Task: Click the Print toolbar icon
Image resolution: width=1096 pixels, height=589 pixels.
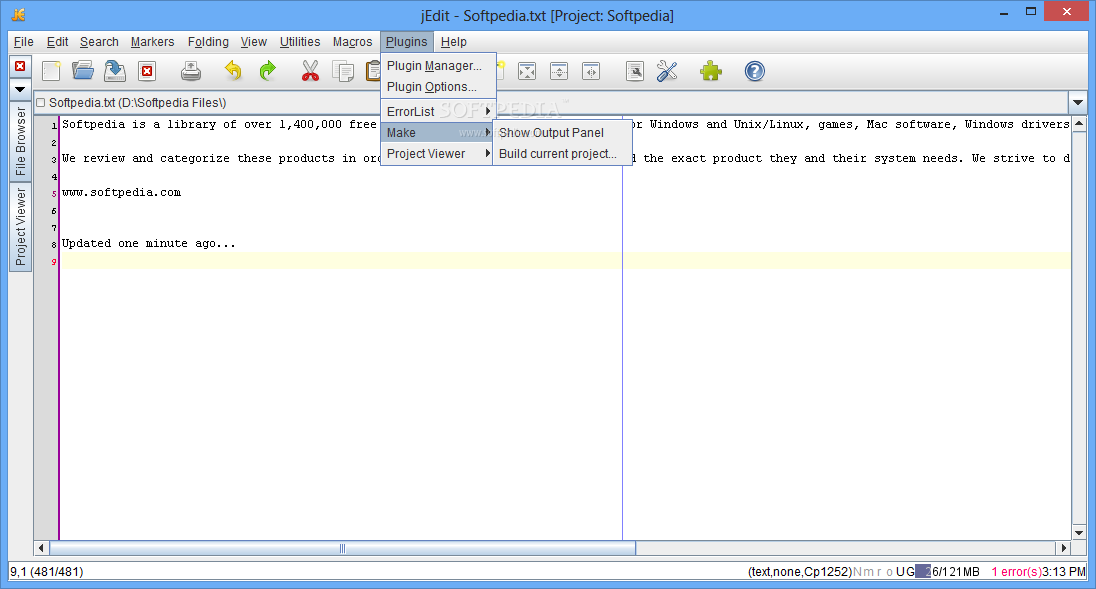Action: [191, 71]
